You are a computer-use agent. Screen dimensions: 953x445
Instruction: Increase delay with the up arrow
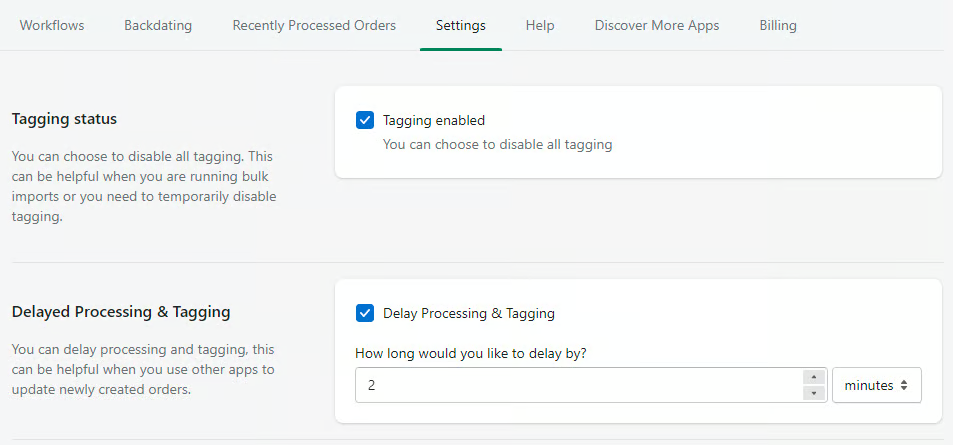814,377
